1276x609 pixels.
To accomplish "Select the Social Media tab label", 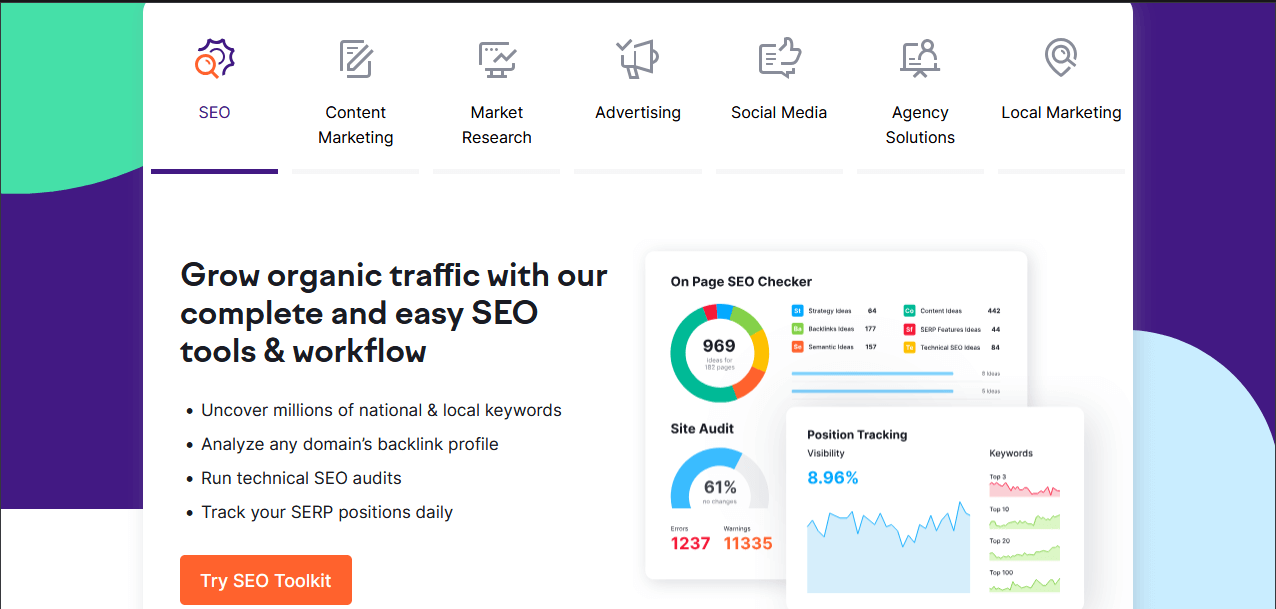I will pos(779,112).
